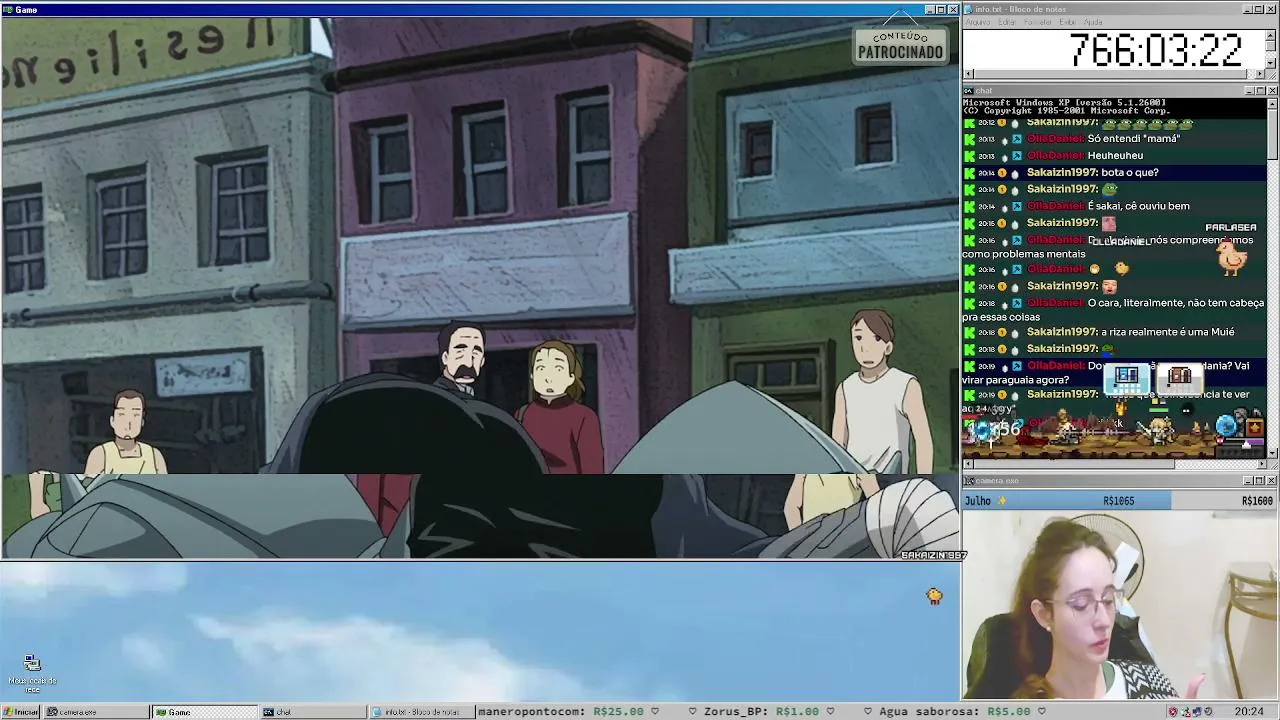Open the Ajuda menu in Bloco de notas
1280x720 pixels.
tap(1093, 22)
